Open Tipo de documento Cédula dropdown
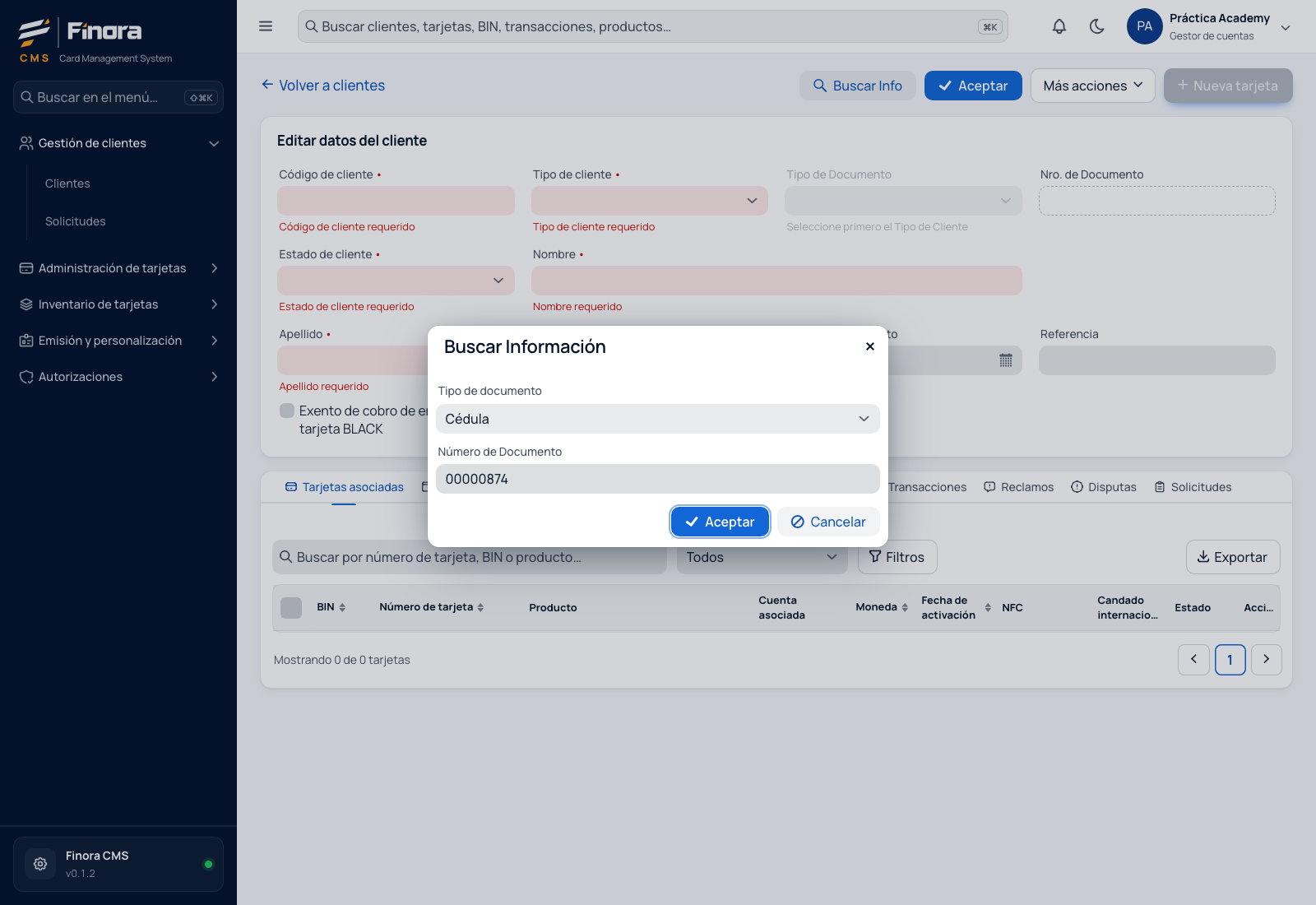 point(658,419)
